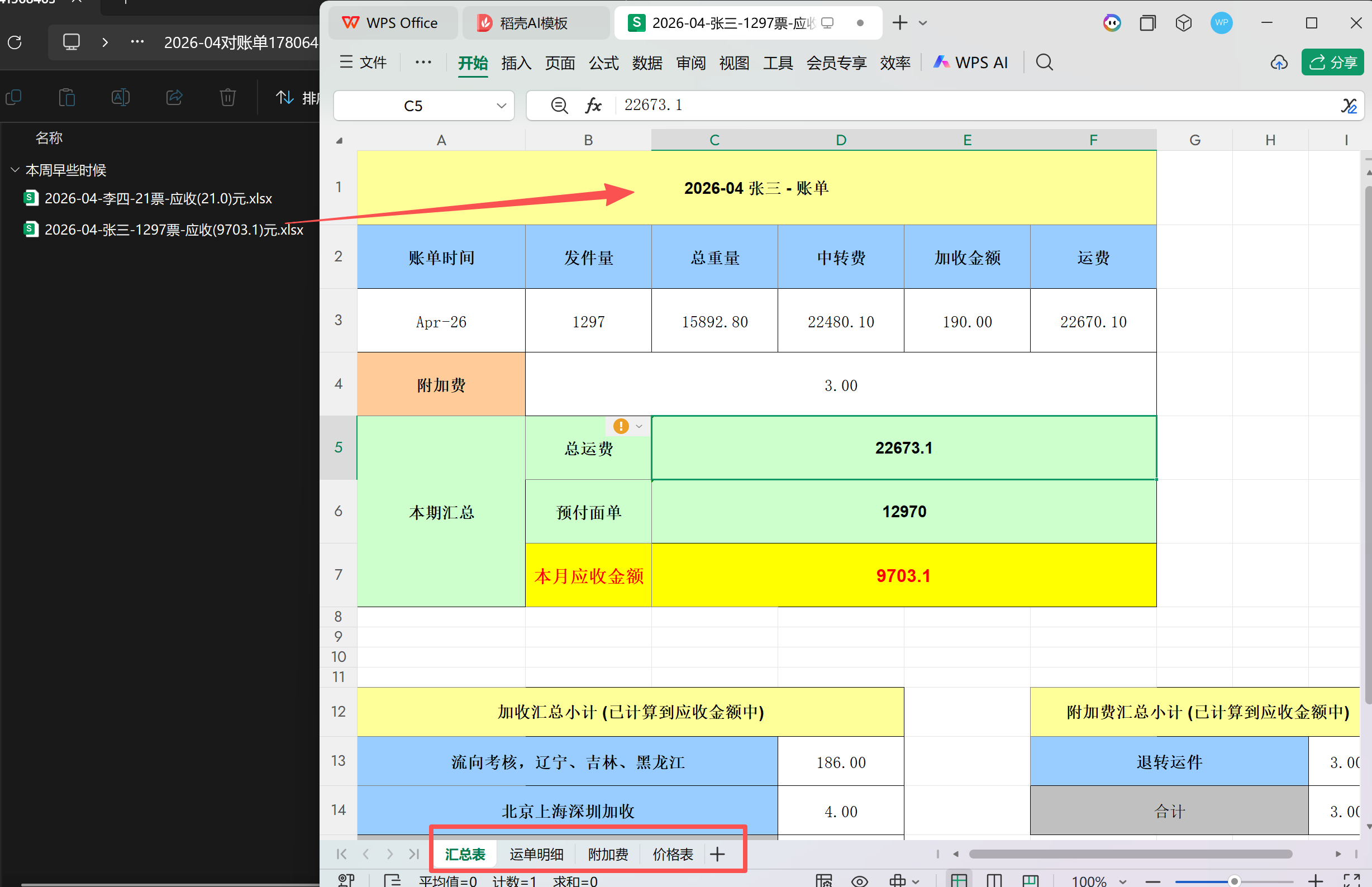1372x887 pixels.
Task: Click the multi-window overlap icon in title bar
Action: click(1147, 23)
